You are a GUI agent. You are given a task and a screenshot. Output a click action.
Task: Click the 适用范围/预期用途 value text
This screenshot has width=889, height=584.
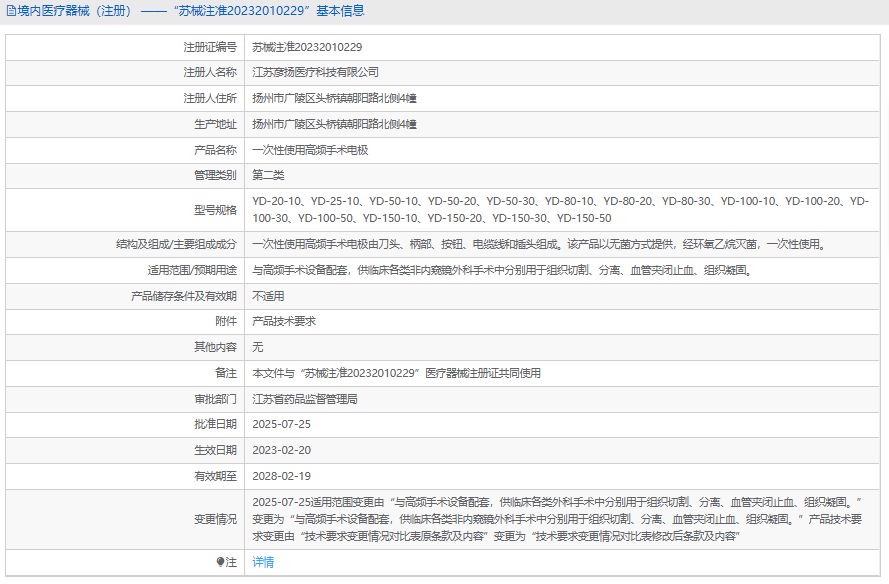pos(503,270)
